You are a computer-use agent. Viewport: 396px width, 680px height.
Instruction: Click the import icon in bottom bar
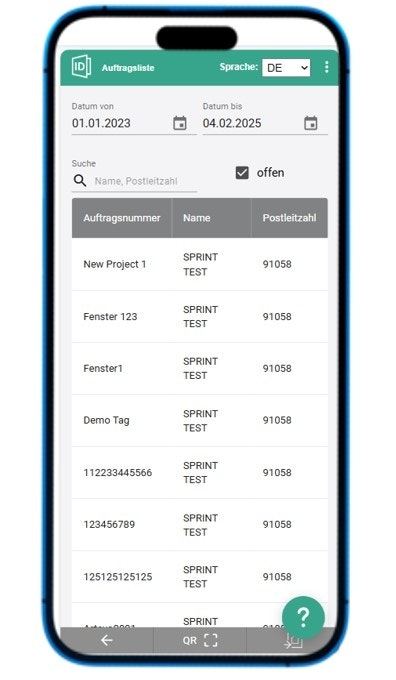[x=293, y=641]
